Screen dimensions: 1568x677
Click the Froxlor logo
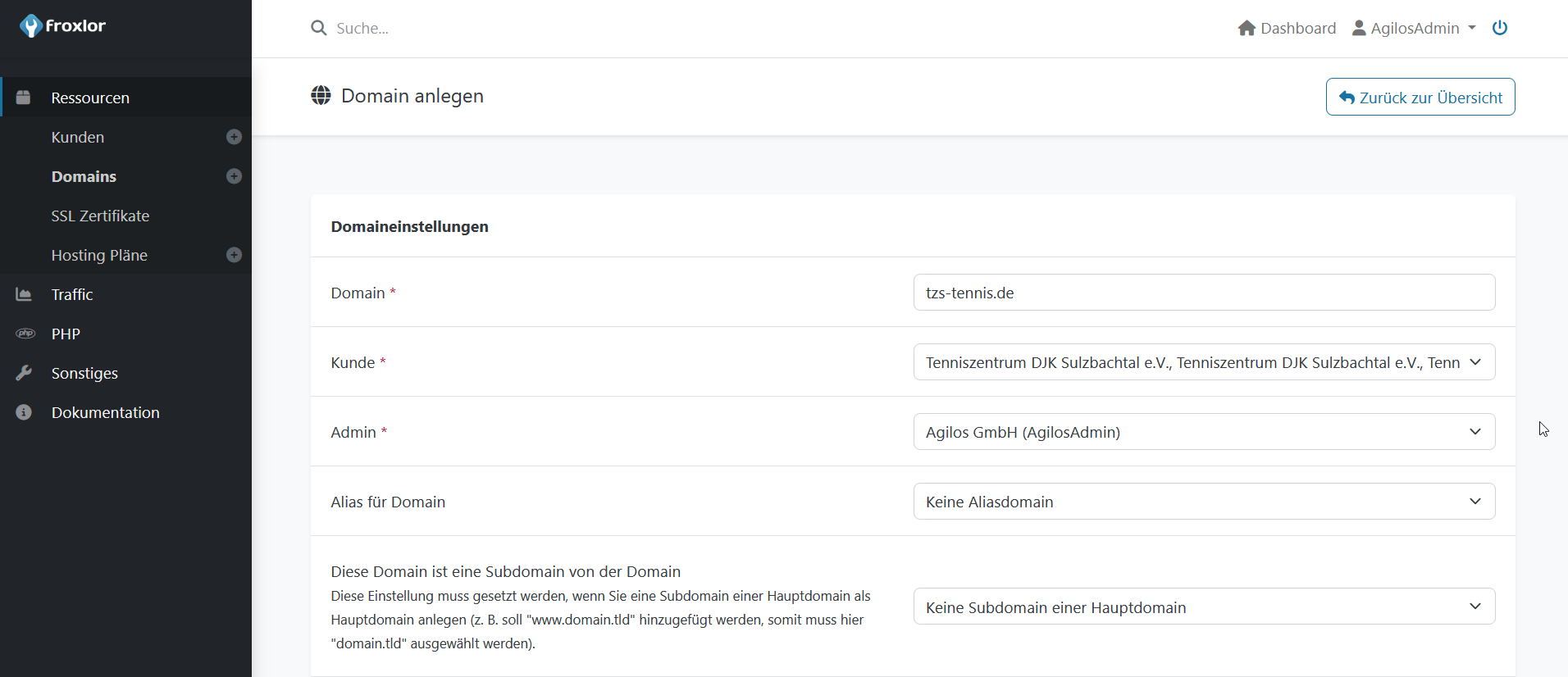click(63, 26)
